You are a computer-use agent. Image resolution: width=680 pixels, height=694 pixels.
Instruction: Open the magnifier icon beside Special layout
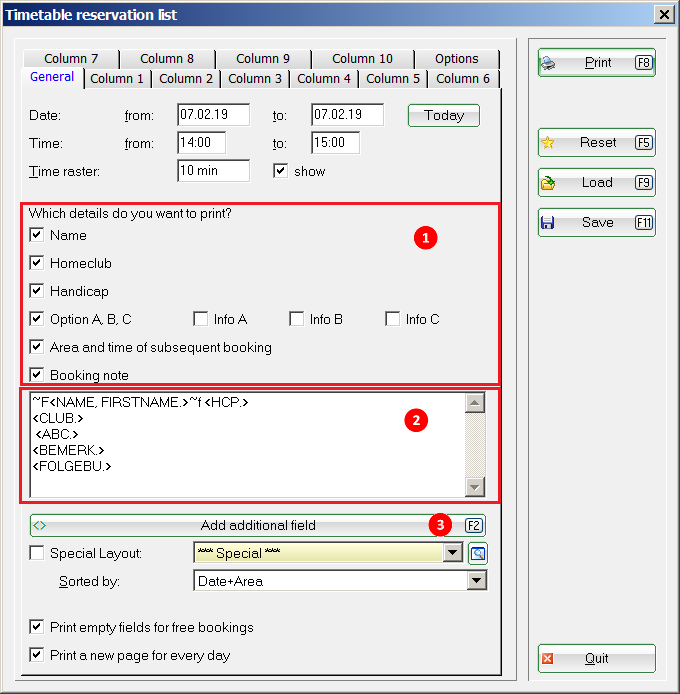[478, 553]
